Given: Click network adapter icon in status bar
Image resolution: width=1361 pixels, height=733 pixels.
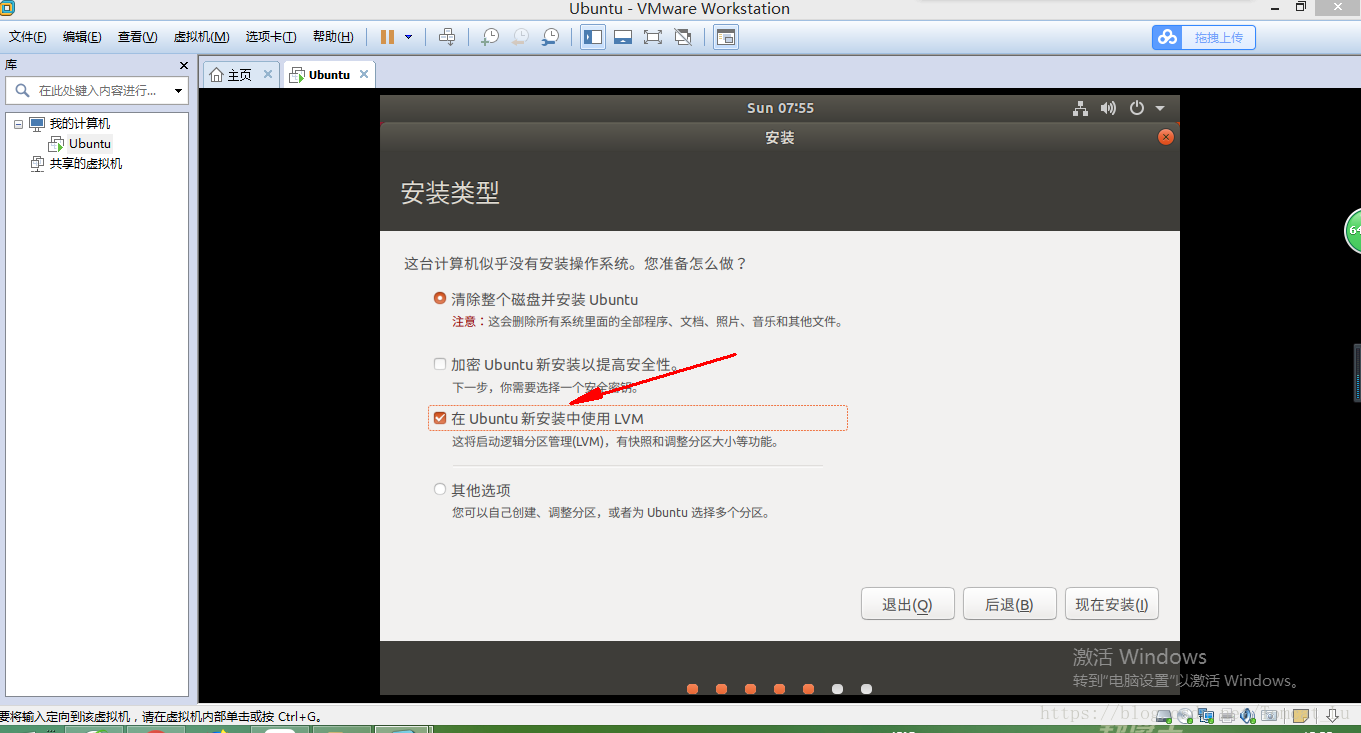Looking at the screenshot, I should tap(1206, 716).
